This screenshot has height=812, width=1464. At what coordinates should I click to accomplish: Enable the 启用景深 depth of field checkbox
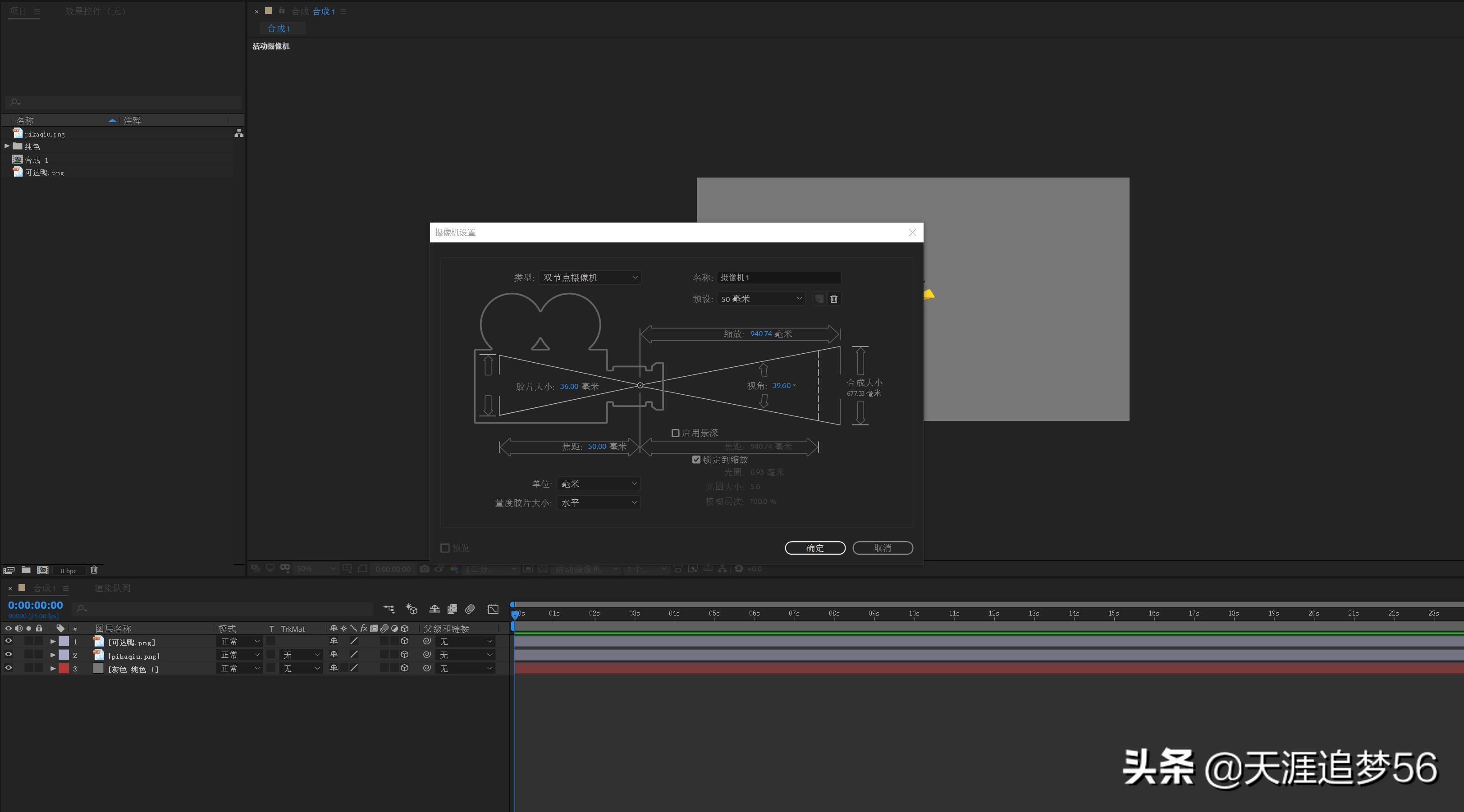pos(675,433)
